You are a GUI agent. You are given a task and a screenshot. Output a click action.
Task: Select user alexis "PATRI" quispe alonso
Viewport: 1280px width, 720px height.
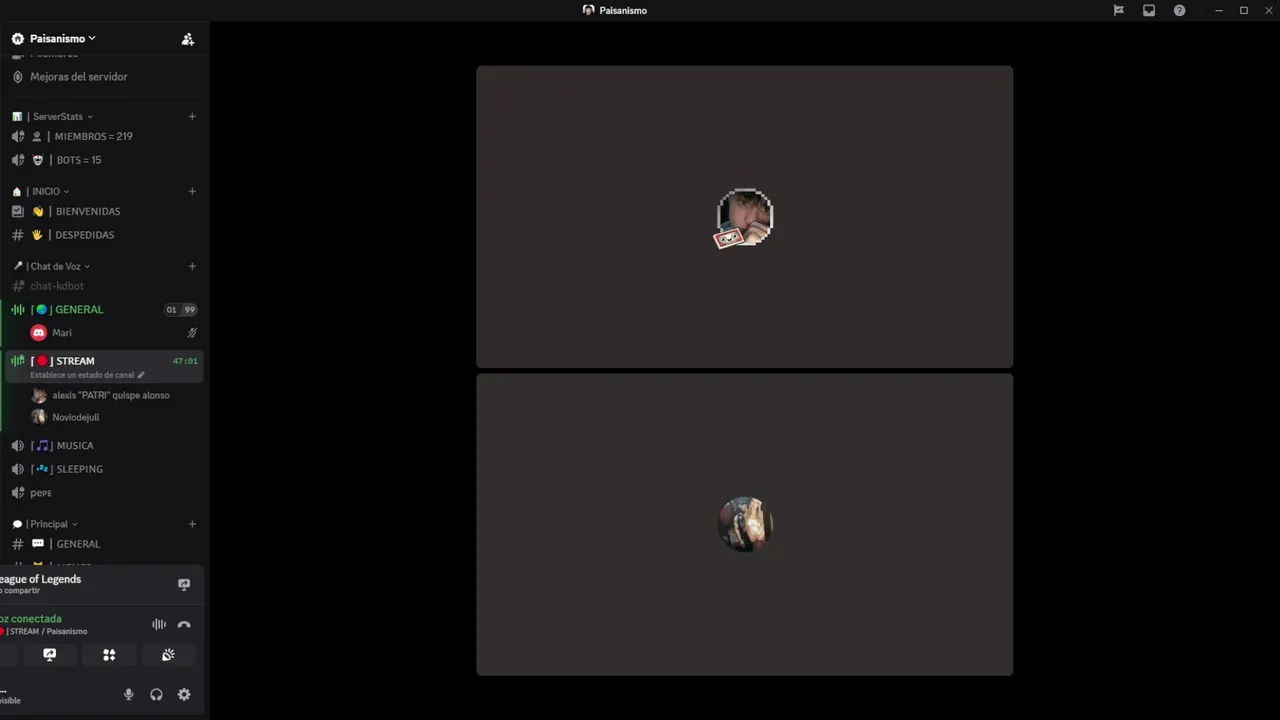pos(110,395)
